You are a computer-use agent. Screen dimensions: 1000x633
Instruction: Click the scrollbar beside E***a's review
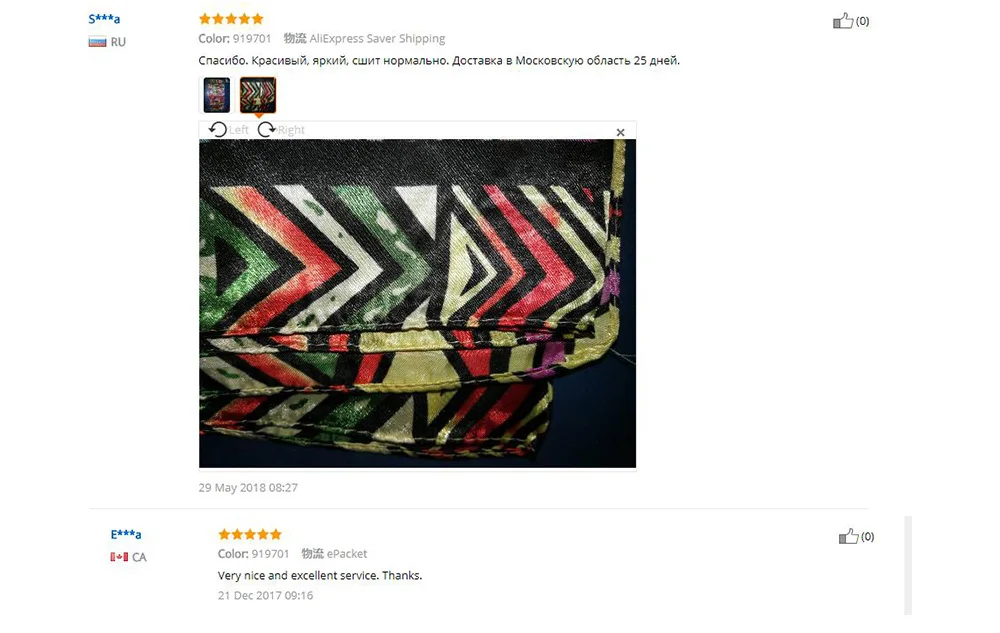(908, 565)
